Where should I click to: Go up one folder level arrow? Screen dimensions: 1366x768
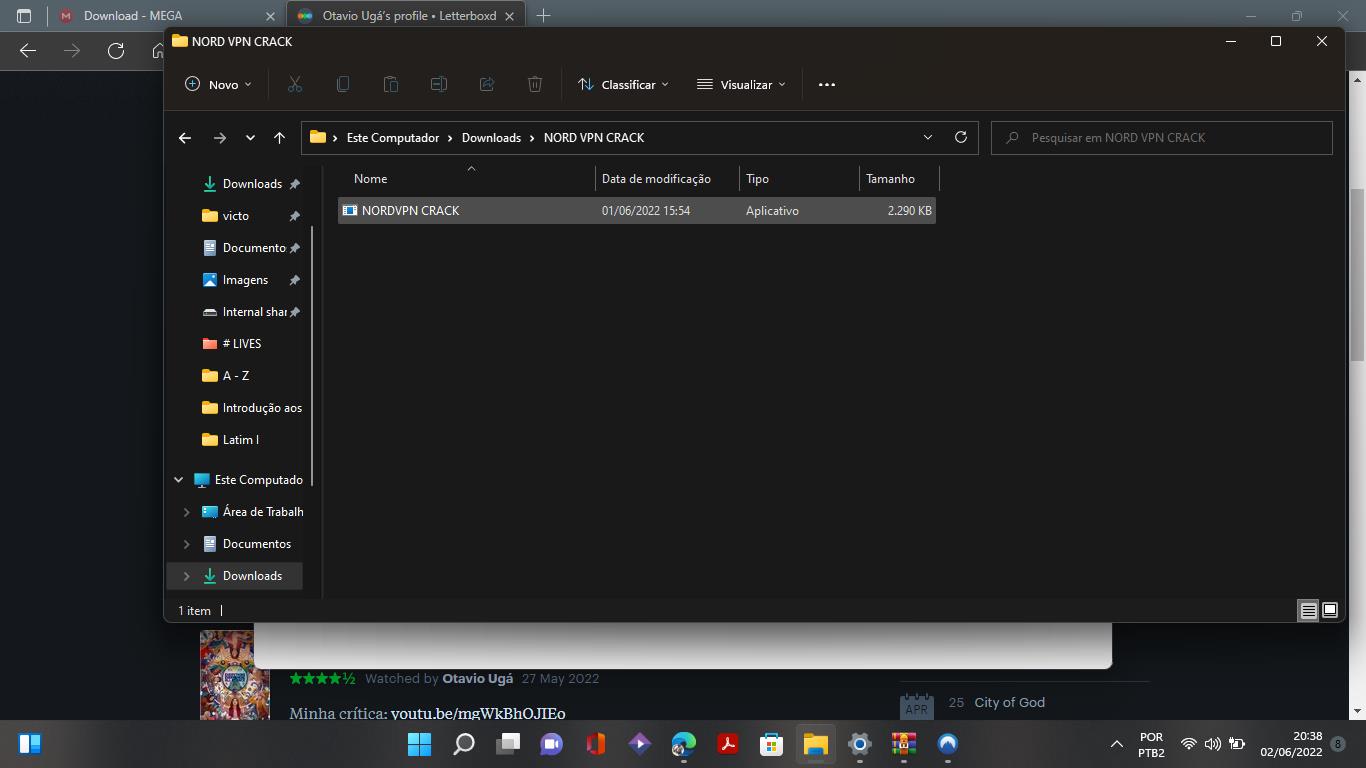pos(279,138)
